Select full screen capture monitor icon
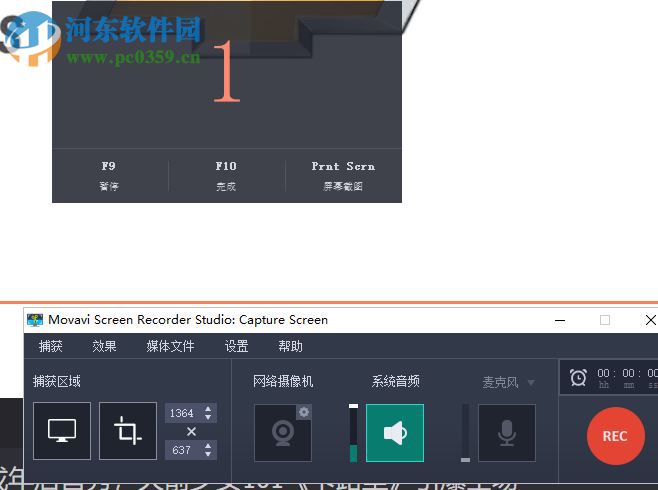Image resolution: width=658 pixels, height=490 pixels. 62,431
